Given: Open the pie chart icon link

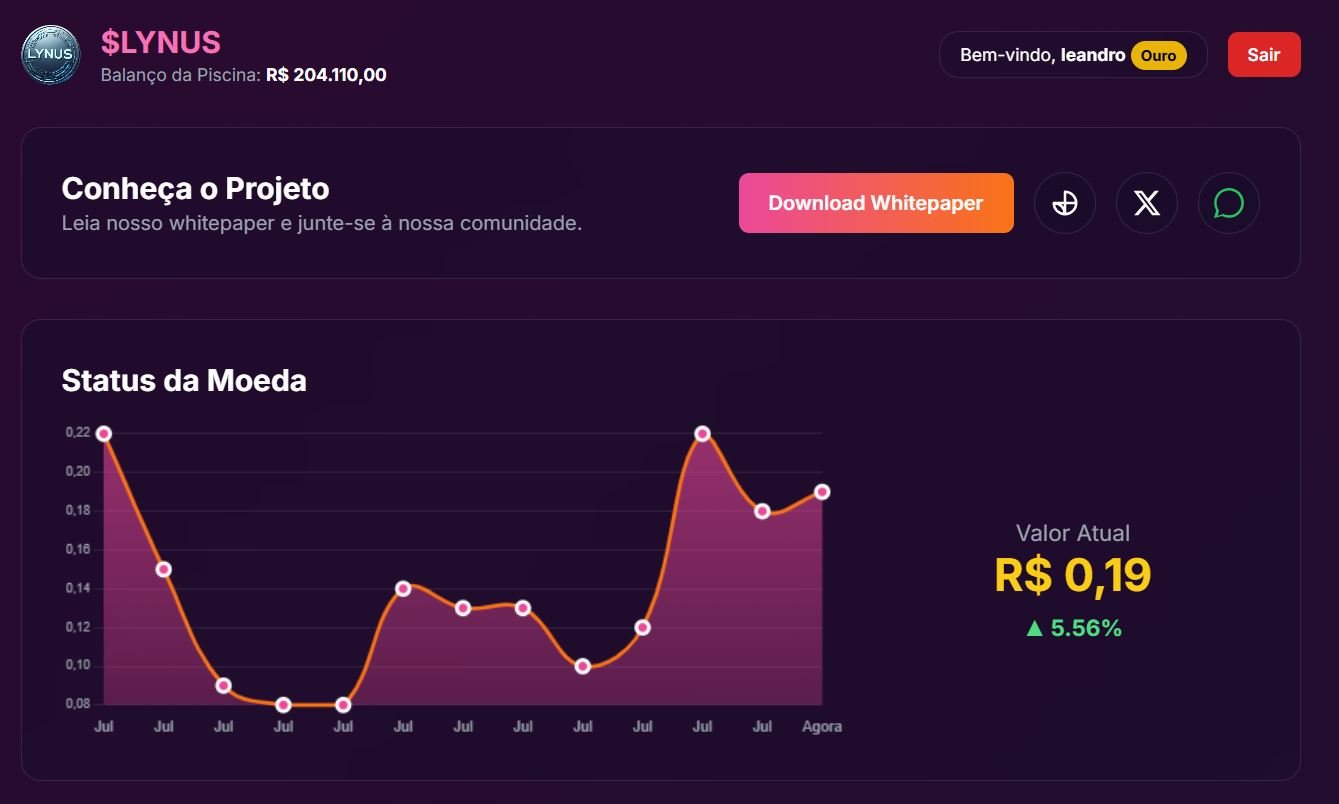Looking at the screenshot, I should [x=1065, y=203].
